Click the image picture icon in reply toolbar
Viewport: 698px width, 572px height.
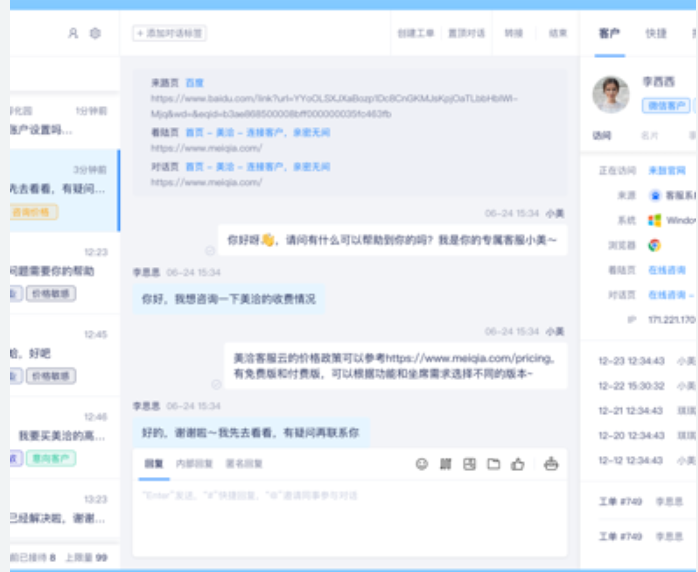pos(469,464)
